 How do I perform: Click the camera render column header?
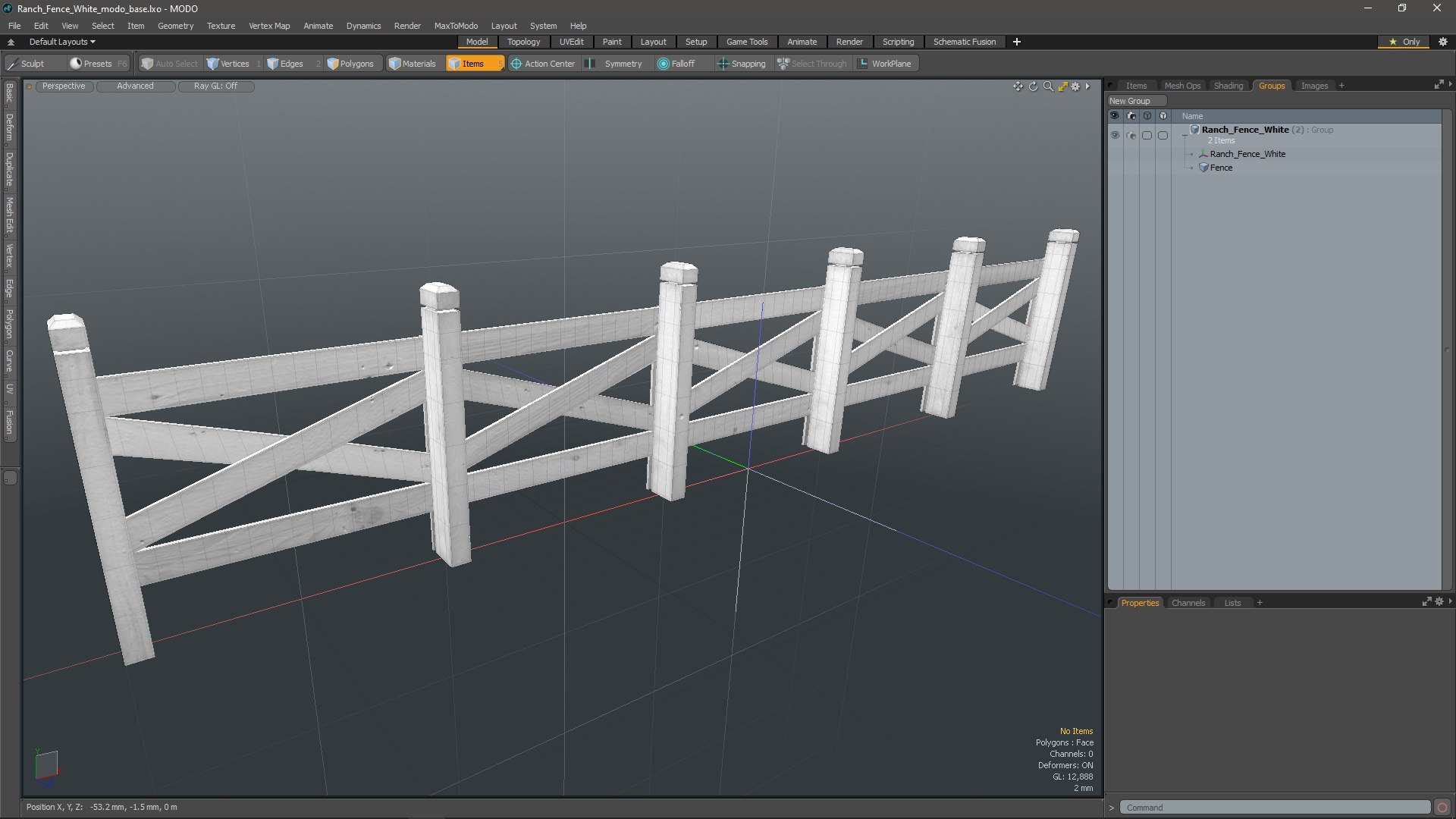1131,116
